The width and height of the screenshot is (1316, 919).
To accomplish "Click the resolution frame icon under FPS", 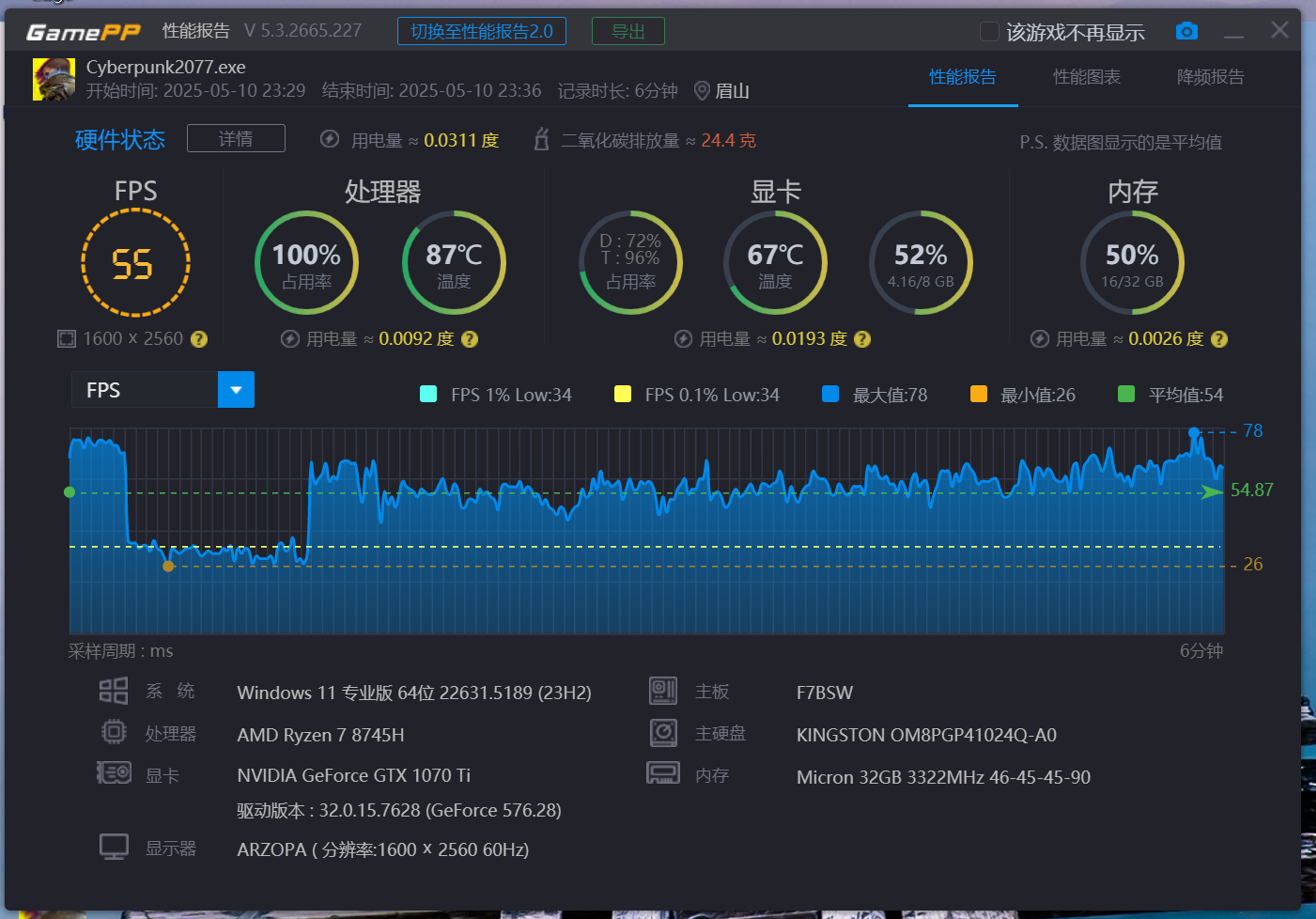I will [66, 339].
